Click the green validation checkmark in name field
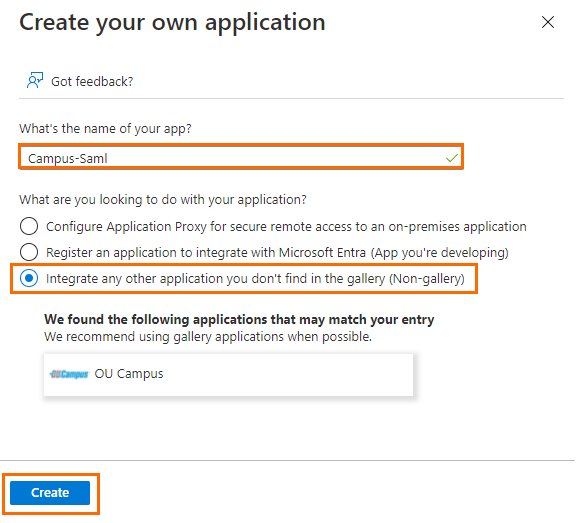This screenshot has width=584, height=523. tap(451, 158)
